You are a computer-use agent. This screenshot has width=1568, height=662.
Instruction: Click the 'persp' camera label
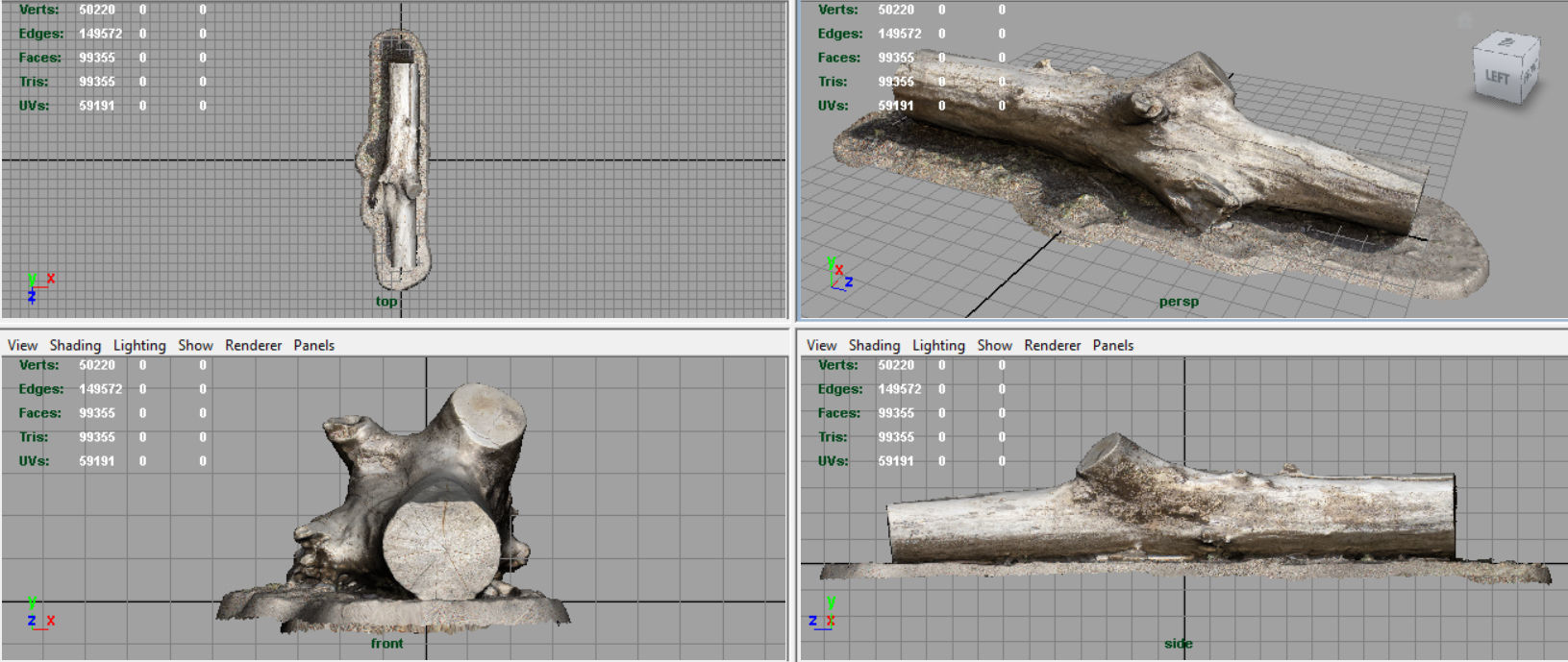click(x=1179, y=302)
